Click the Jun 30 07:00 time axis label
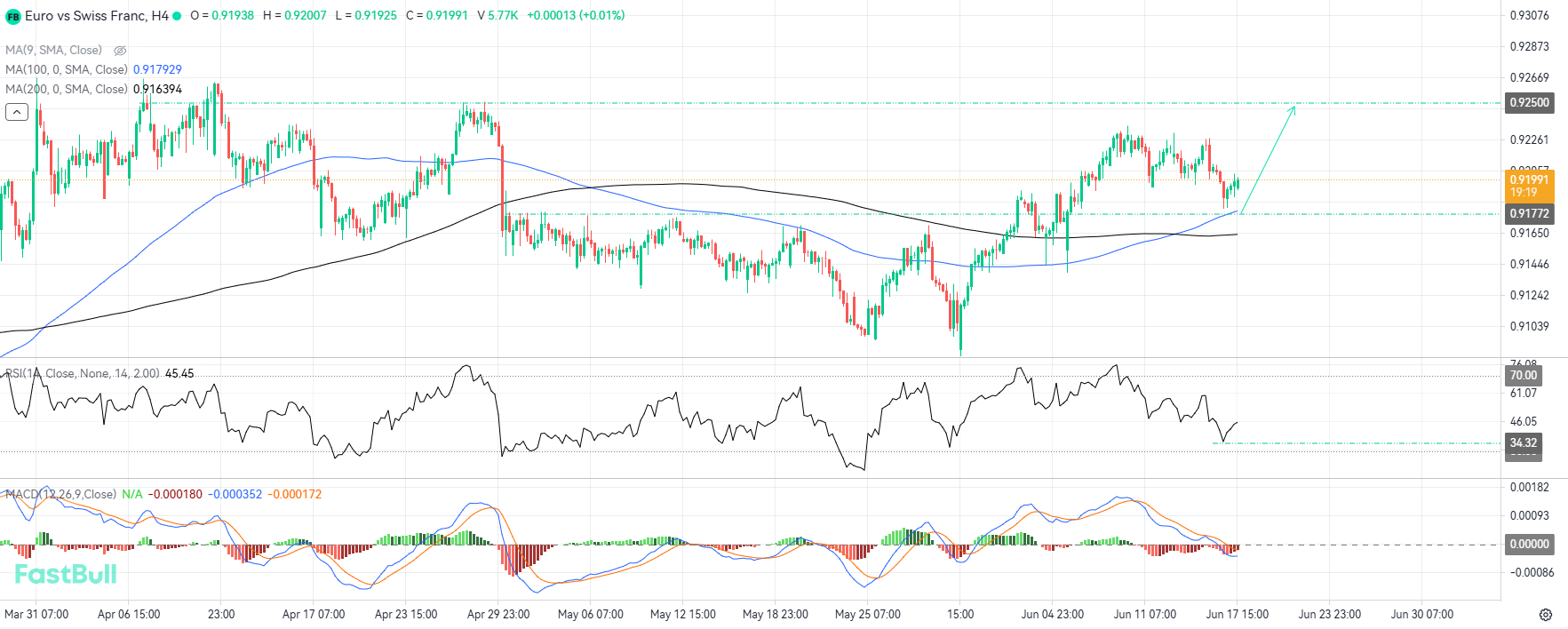Image resolution: width=1568 pixels, height=629 pixels. (1422, 614)
